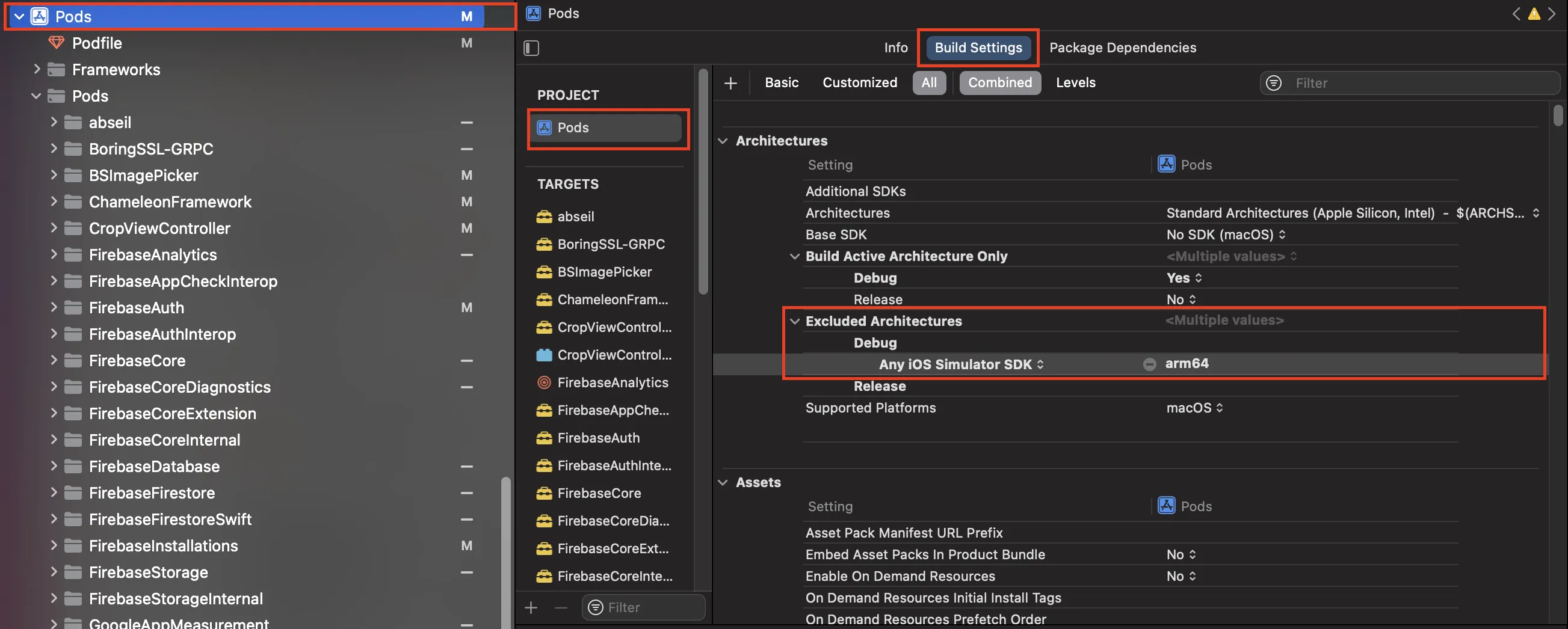
Task: Collapse Build Active Architecture Only setting
Action: click(794, 256)
